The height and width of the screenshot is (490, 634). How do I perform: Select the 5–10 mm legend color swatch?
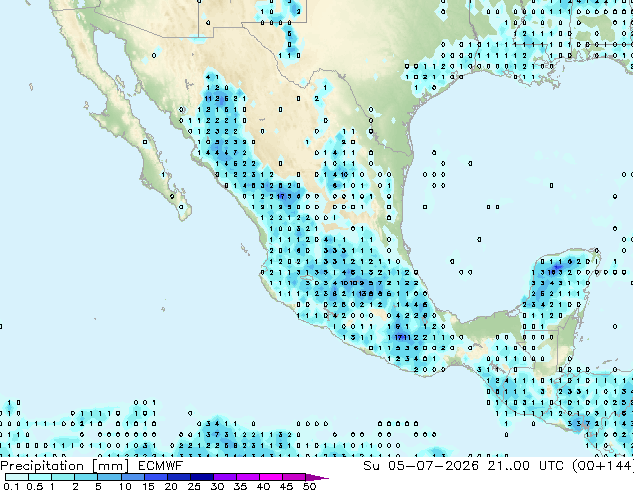pyautogui.click(x=109, y=477)
